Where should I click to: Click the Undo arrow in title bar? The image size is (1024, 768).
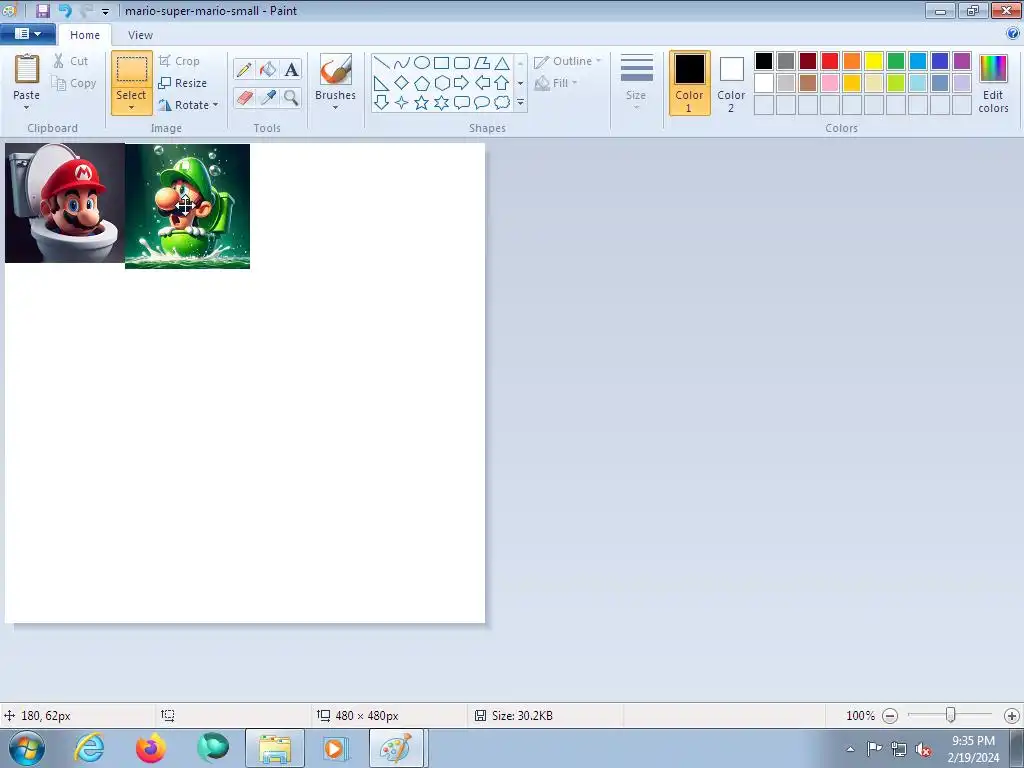coord(65,10)
